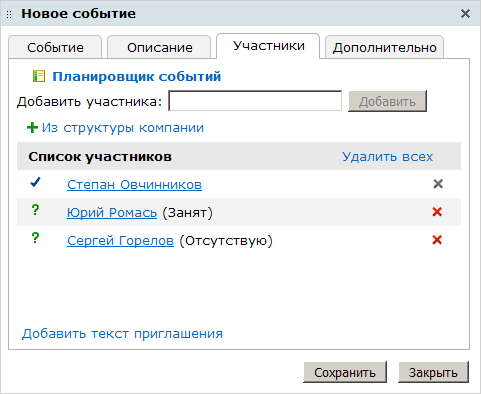Viewport: 481px width, 394px height.
Task: Select the Участники tab
Action: (x=268, y=46)
